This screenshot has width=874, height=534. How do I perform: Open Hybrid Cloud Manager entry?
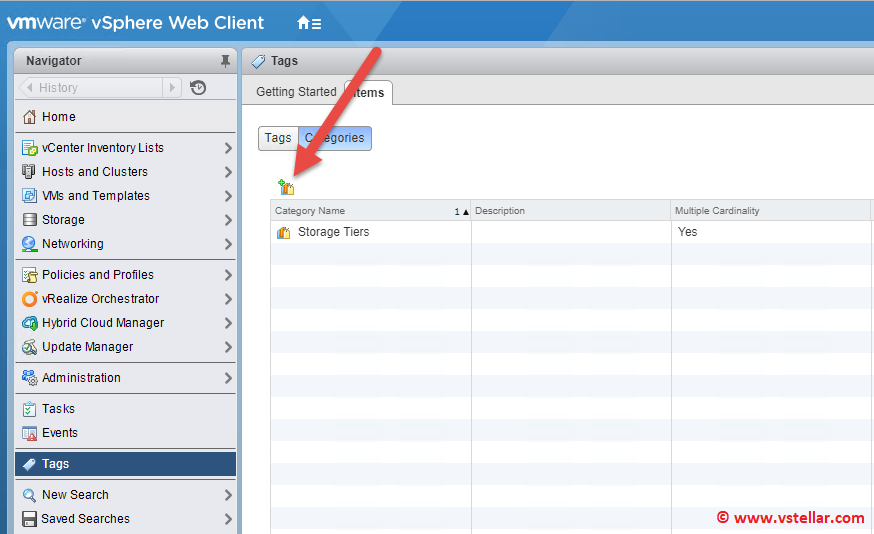click(x=102, y=323)
